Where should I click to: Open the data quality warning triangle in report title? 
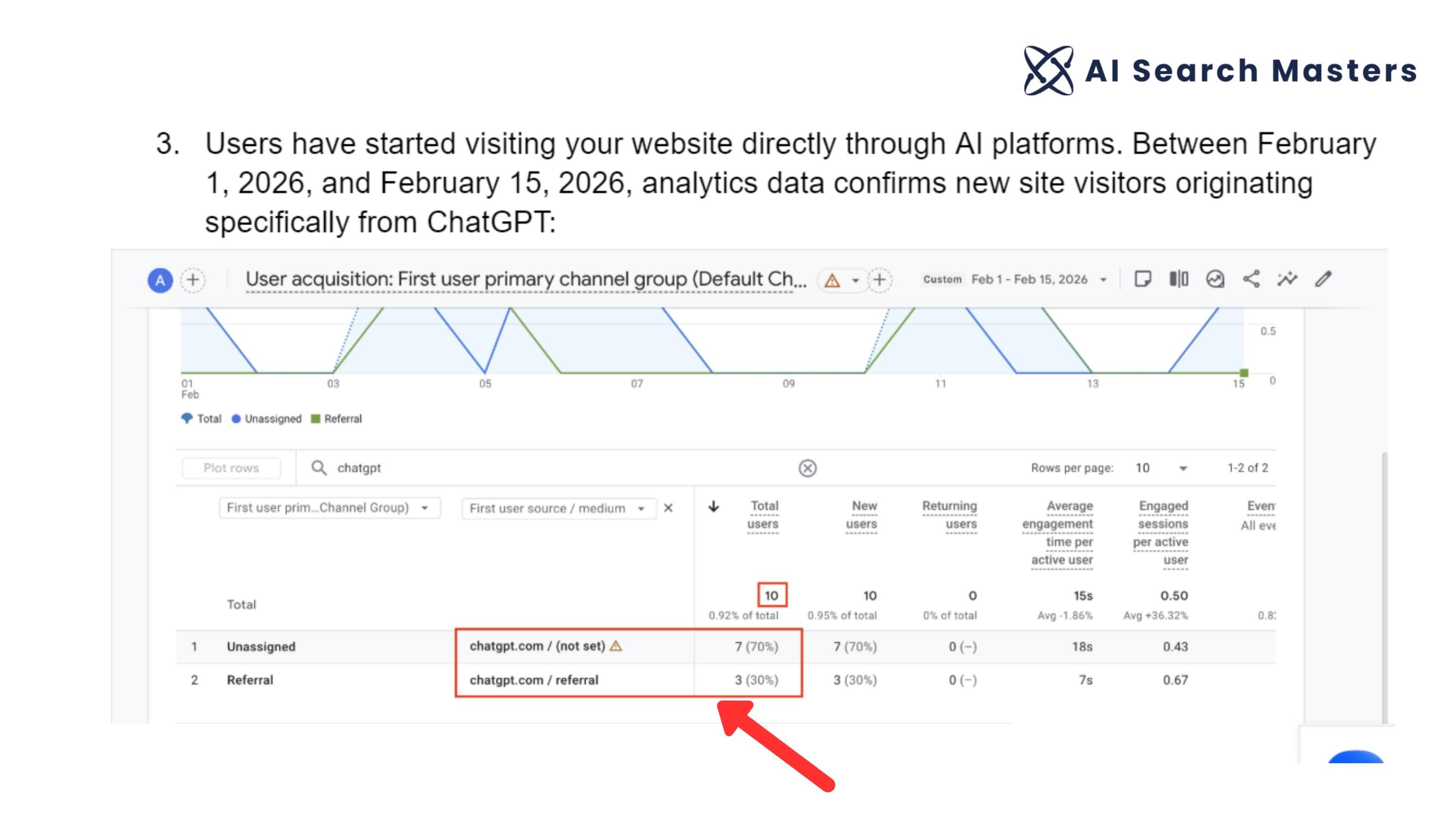[832, 280]
